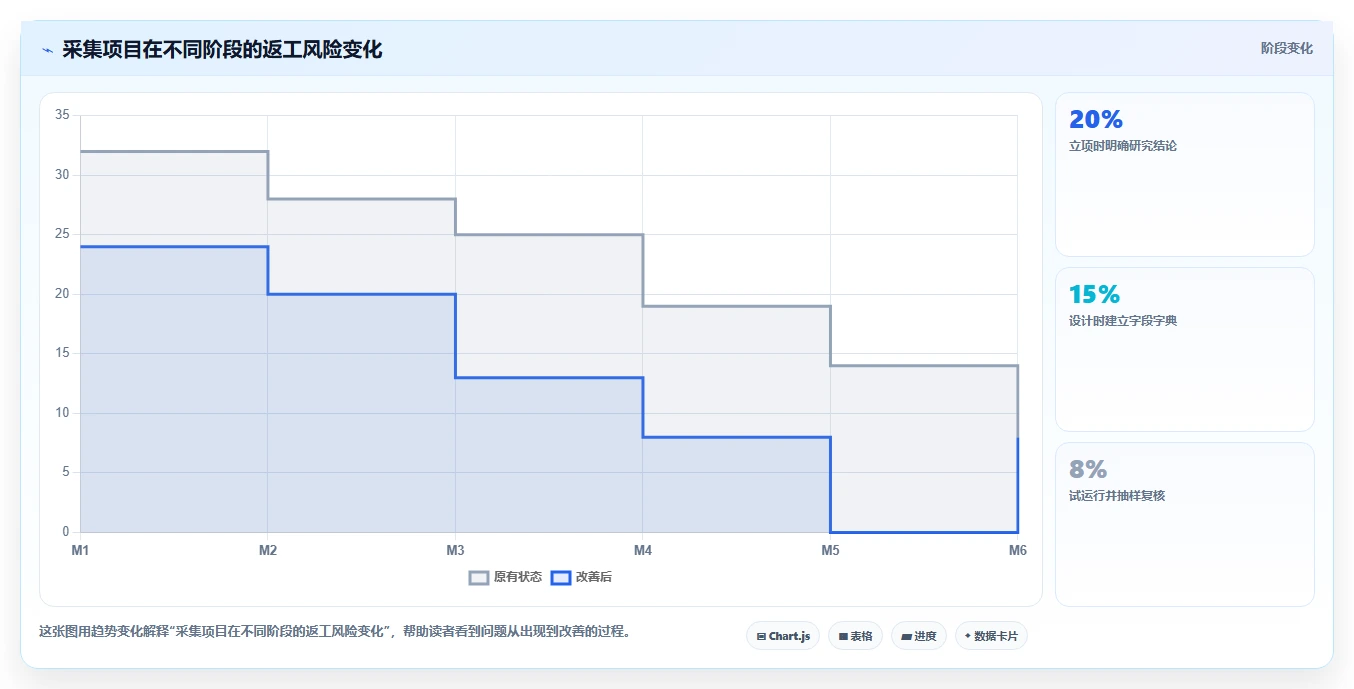1354x689 pixels.
Task: Select the 数据卡片 tag chip
Action: [991, 636]
